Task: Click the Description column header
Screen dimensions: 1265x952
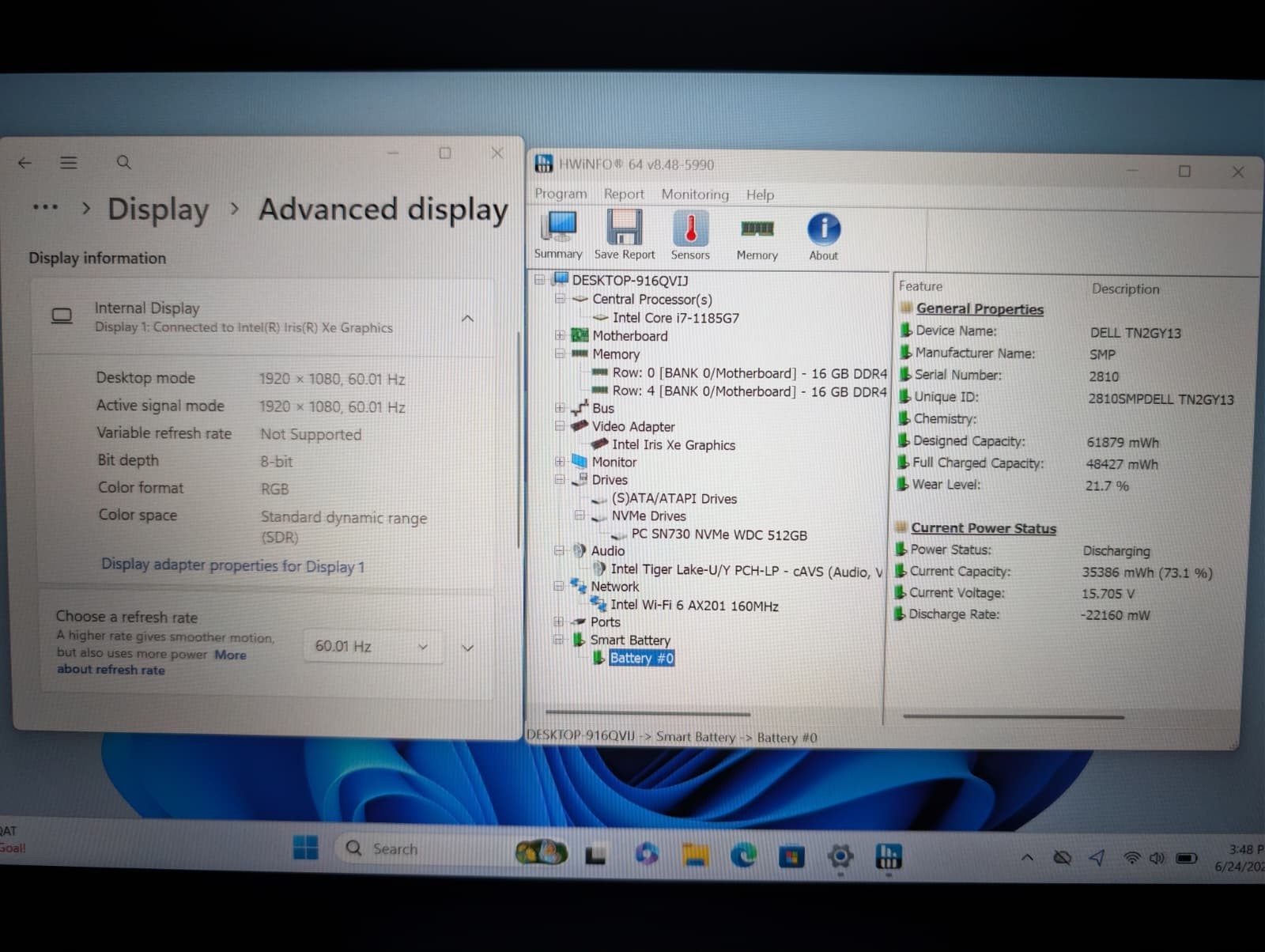Action: point(1126,289)
